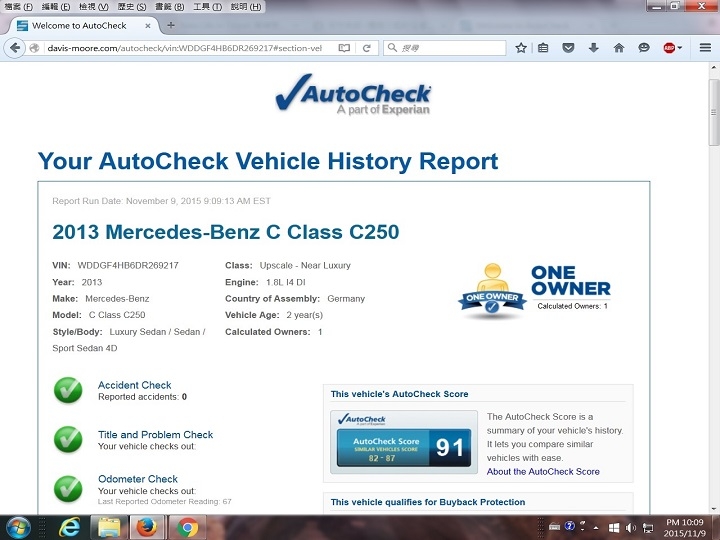Open the 說明 (H) menu
Viewport: 720px width, 540px height.
click(x=246, y=6)
